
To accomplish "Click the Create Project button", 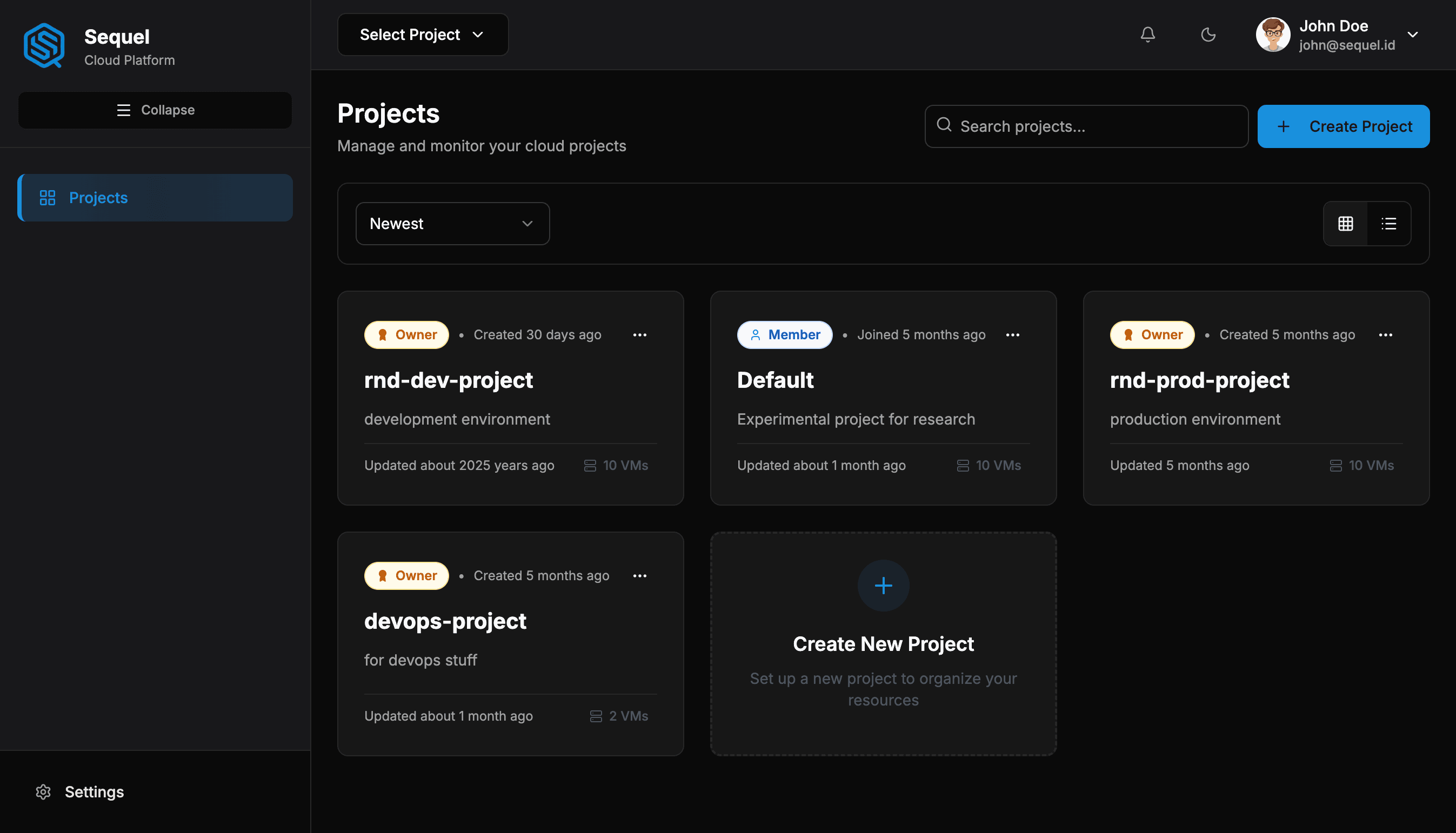I will tap(1343, 126).
